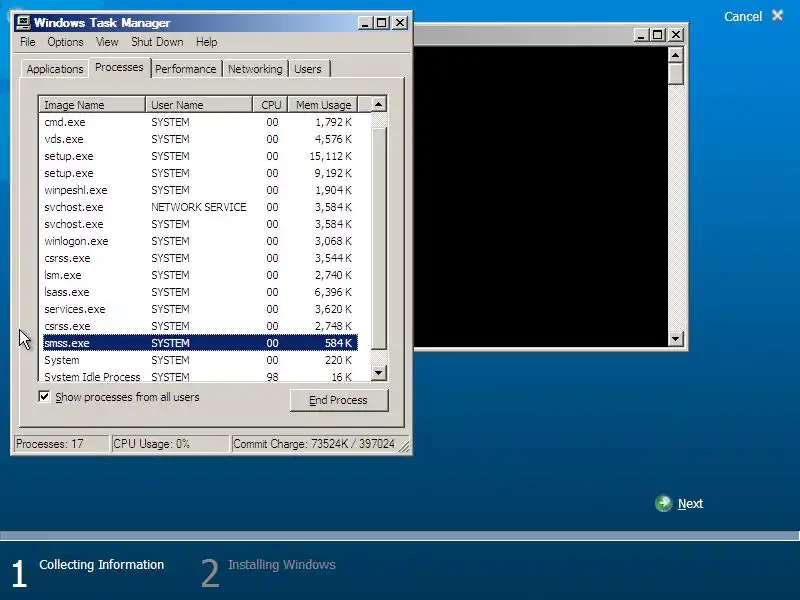Click process list scroll down arrow
Screen dimensions: 800x600
coord(379,373)
